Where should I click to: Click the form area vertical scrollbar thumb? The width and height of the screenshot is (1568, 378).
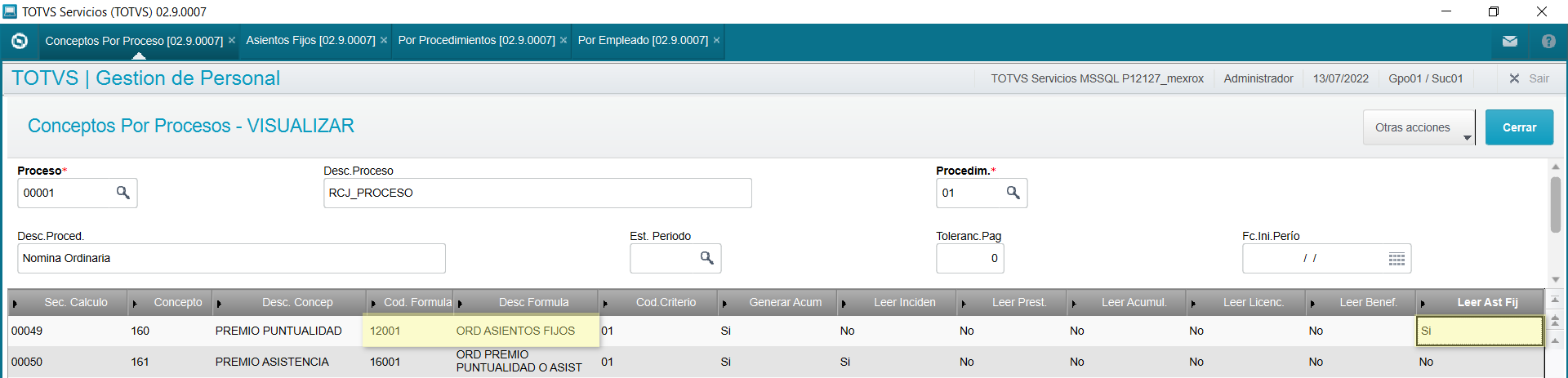(x=1555, y=203)
